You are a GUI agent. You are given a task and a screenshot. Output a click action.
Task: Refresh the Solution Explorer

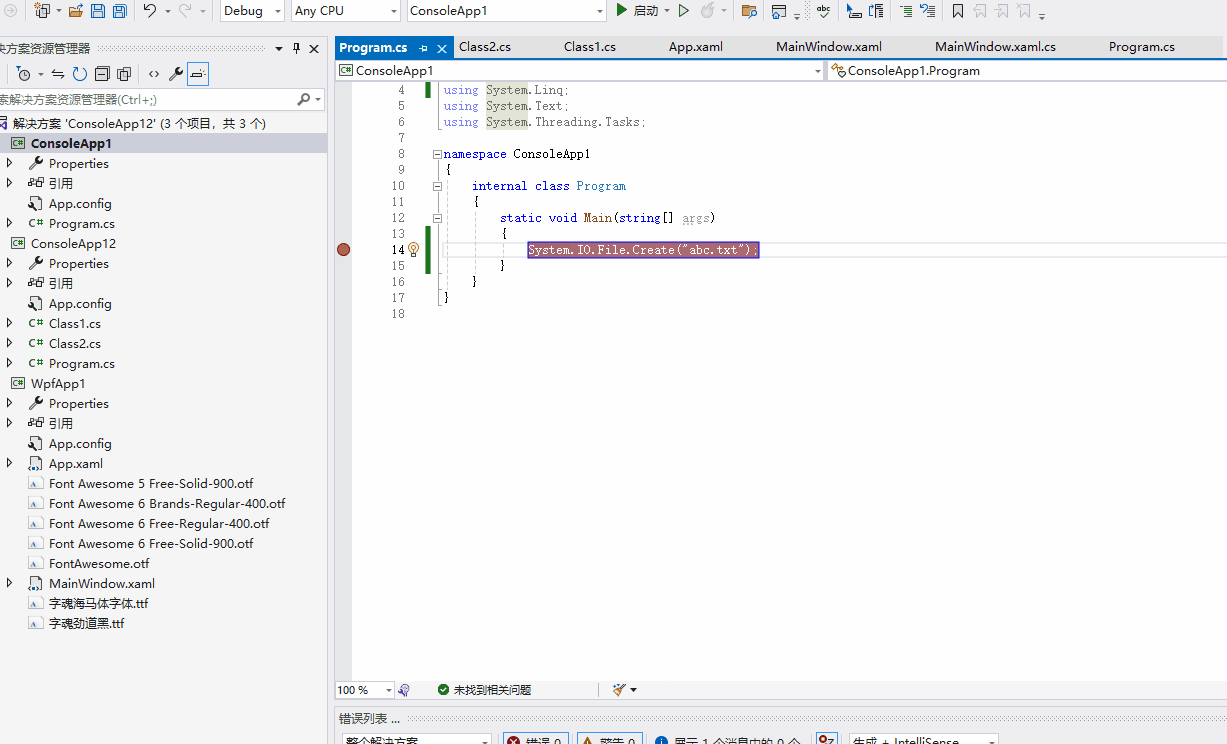[x=80, y=74]
